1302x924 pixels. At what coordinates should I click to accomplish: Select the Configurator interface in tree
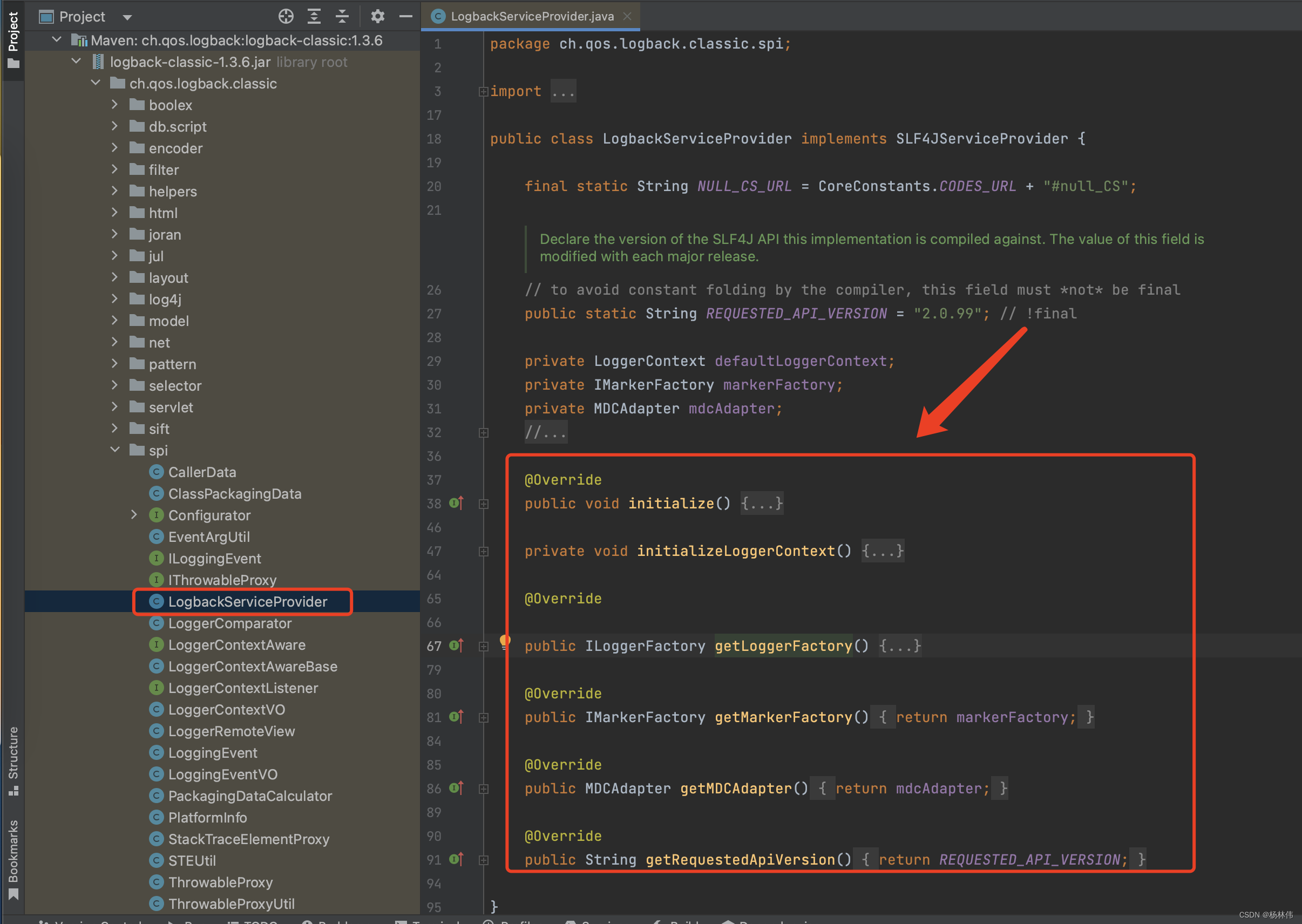pyautogui.click(x=209, y=515)
